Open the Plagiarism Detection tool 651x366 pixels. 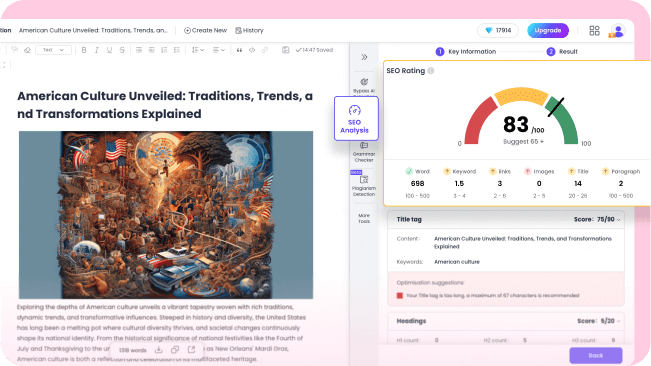(364, 185)
